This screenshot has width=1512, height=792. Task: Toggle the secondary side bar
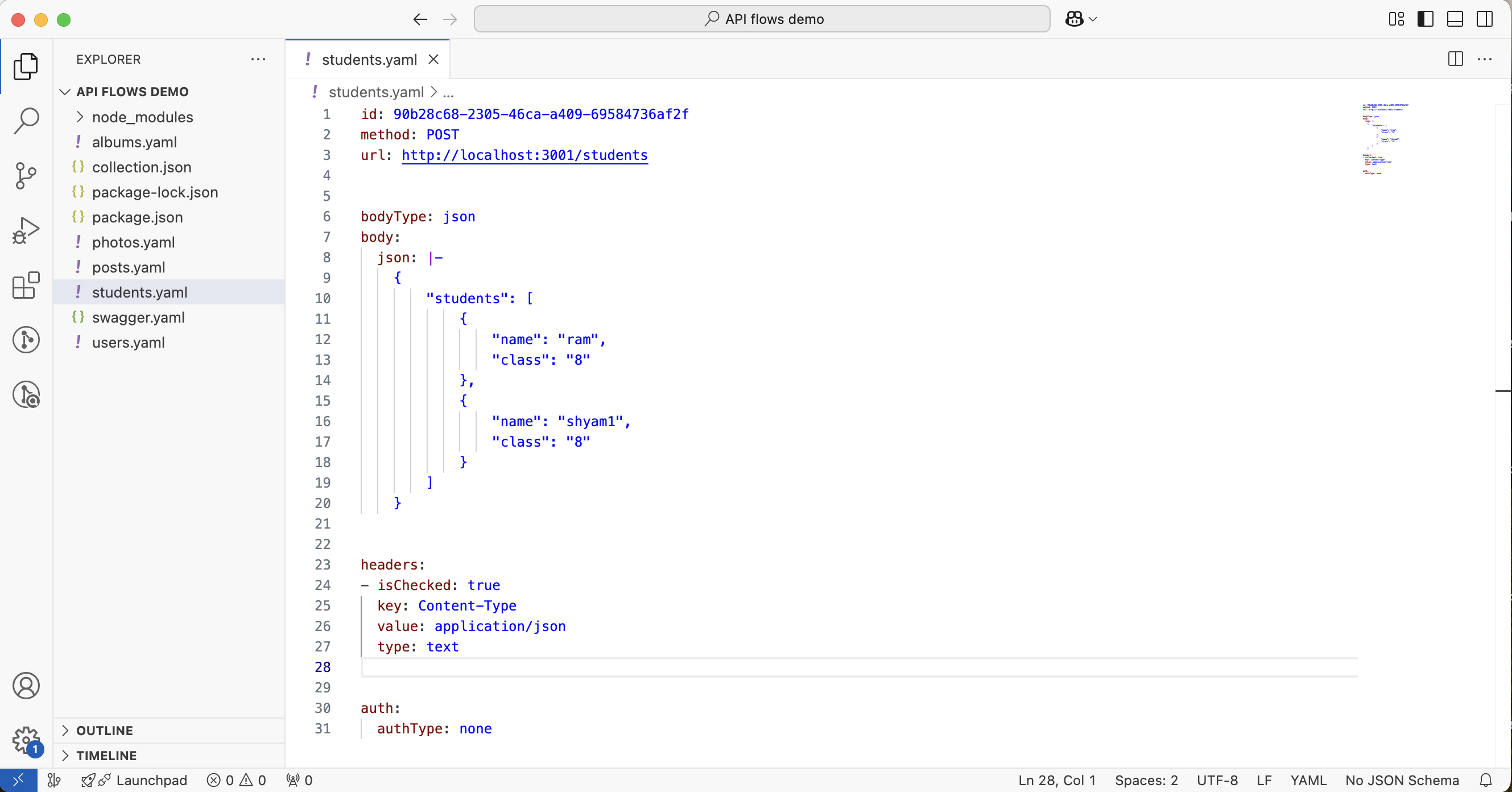[x=1484, y=19]
